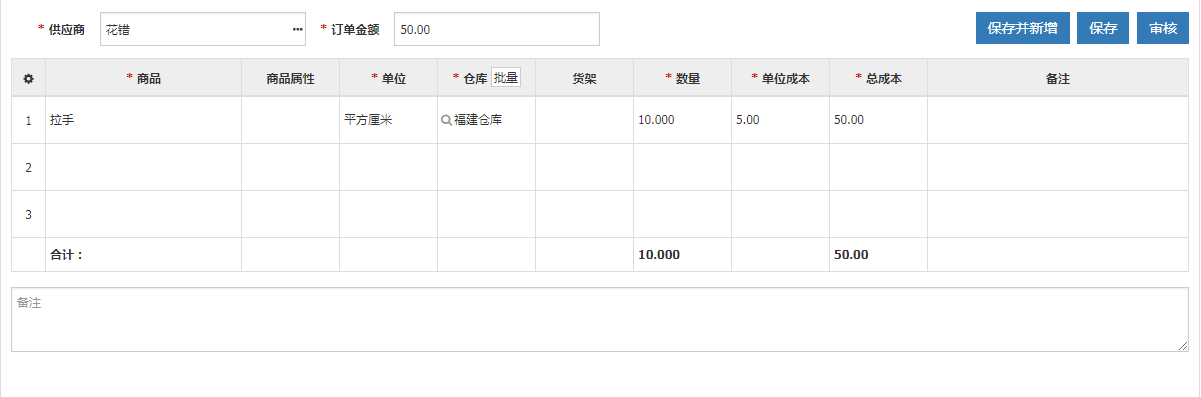The height and width of the screenshot is (397, 1201).
Task: Click the 批量 batch button in 仓库 header
Action: (506, 78)
